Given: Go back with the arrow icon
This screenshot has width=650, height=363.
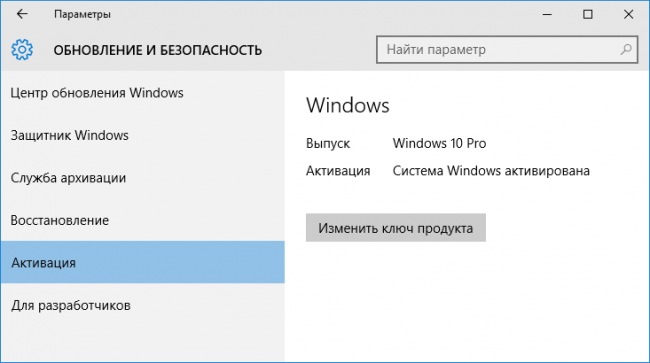Looking at the screenshot, I should (x=22, y=14).
